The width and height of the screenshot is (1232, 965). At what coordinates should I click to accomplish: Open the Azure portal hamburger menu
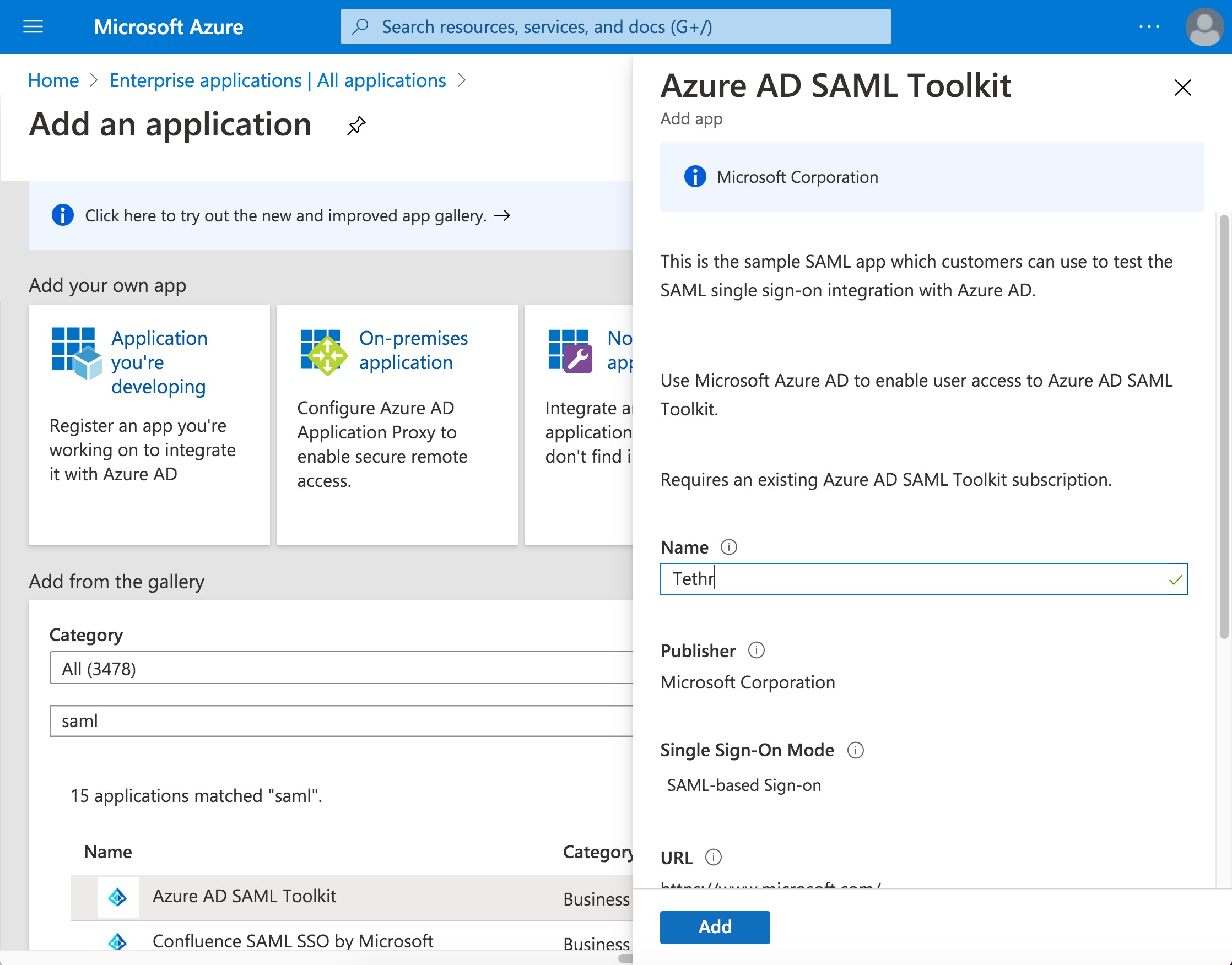click(x=32, y=26)
